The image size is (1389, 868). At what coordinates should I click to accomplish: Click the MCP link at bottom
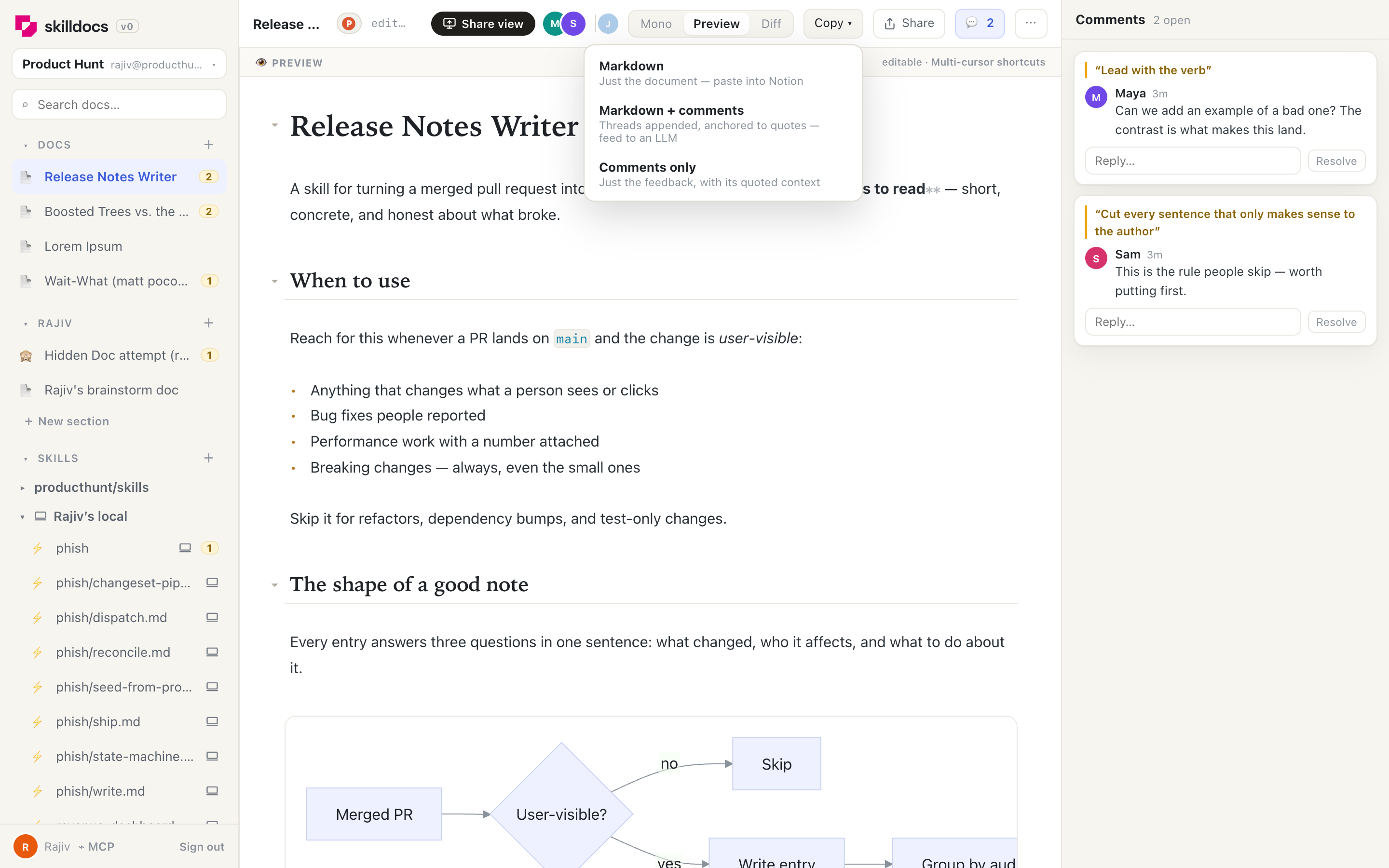96,847
